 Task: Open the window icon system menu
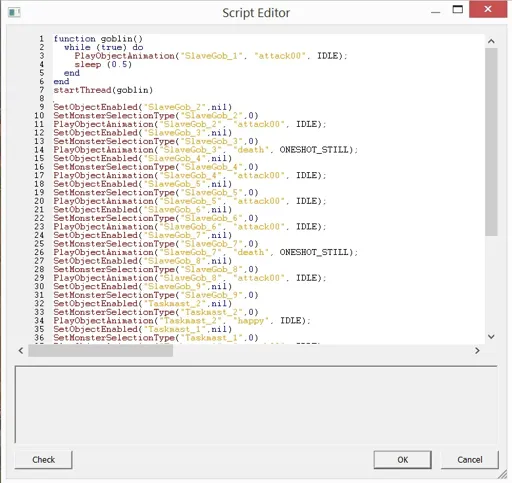click(14, 13)
